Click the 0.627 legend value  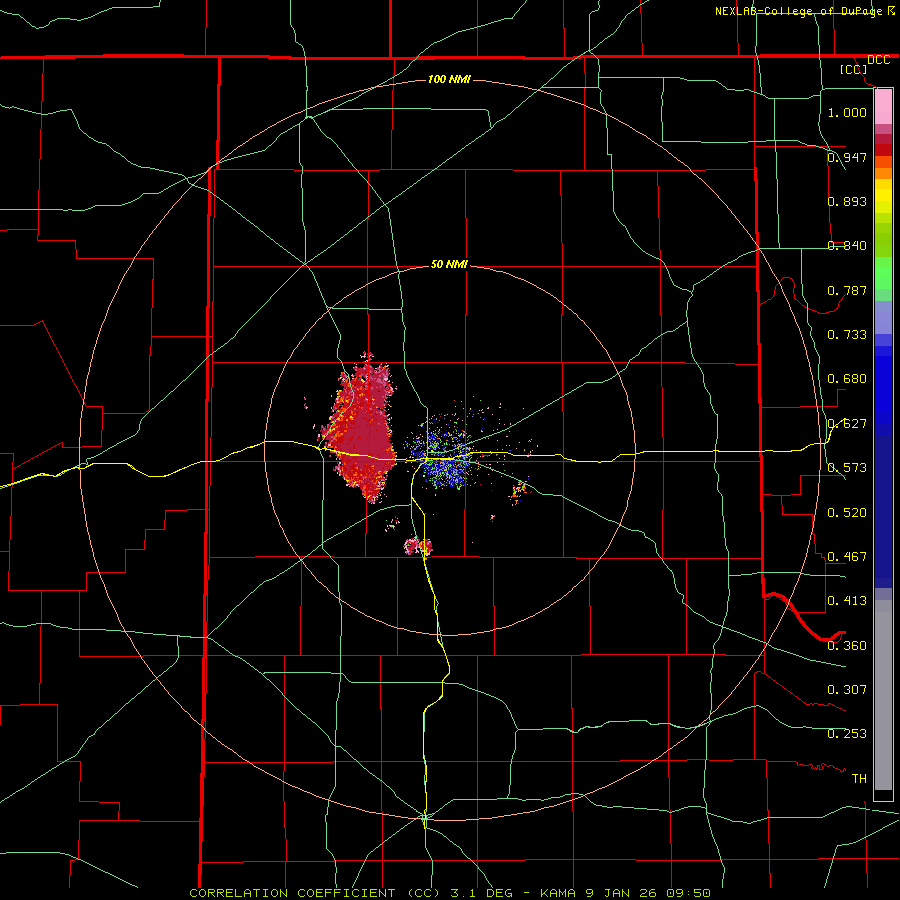click(847, 424)
